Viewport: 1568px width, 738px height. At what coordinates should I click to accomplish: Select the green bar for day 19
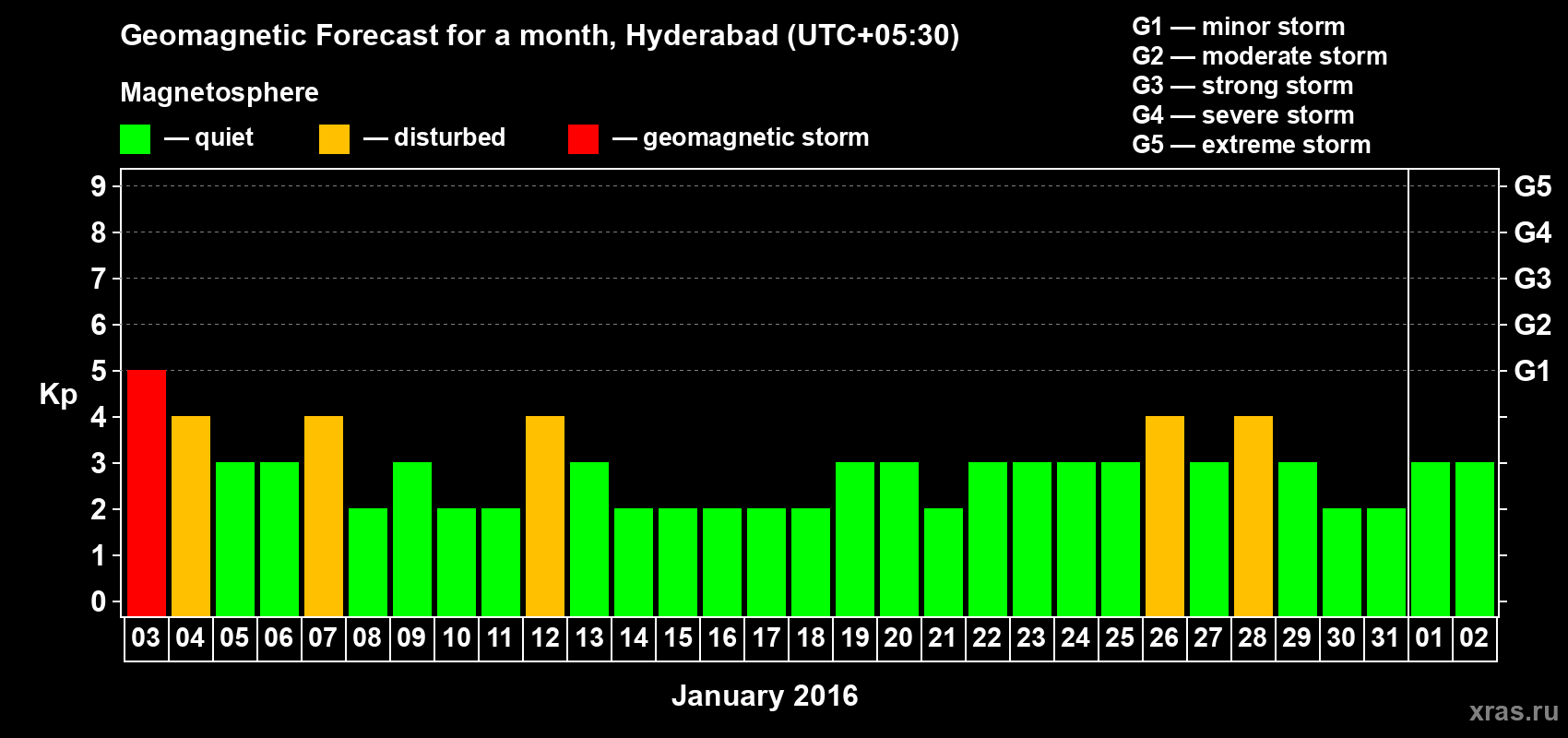(855, 539)
